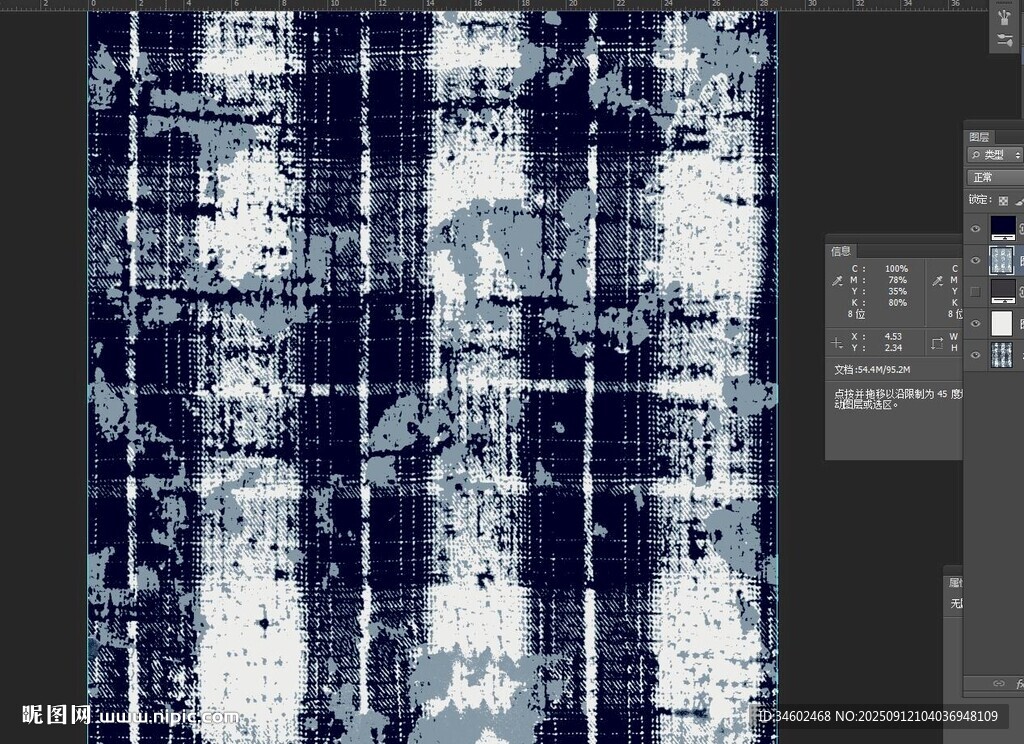Toggle visibility of the selected pattern layer
This screenshot has height=744, width=1024.
pyautogui.click(x=976, y=260)
